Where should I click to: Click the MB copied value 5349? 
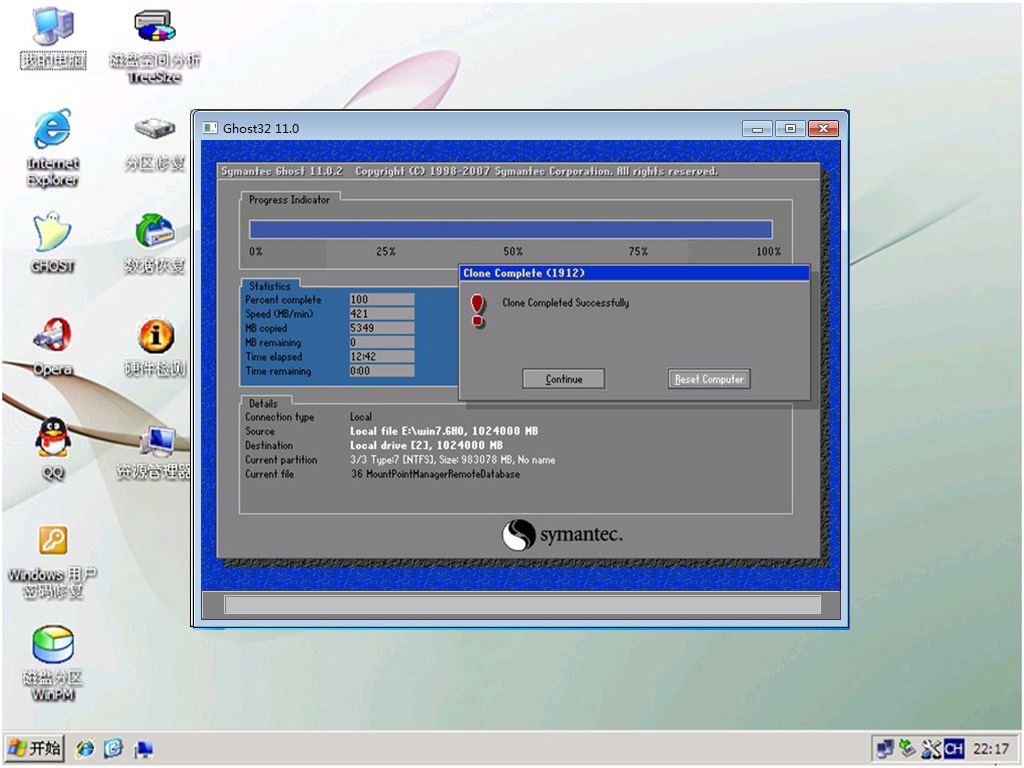(x=381, y=328)
